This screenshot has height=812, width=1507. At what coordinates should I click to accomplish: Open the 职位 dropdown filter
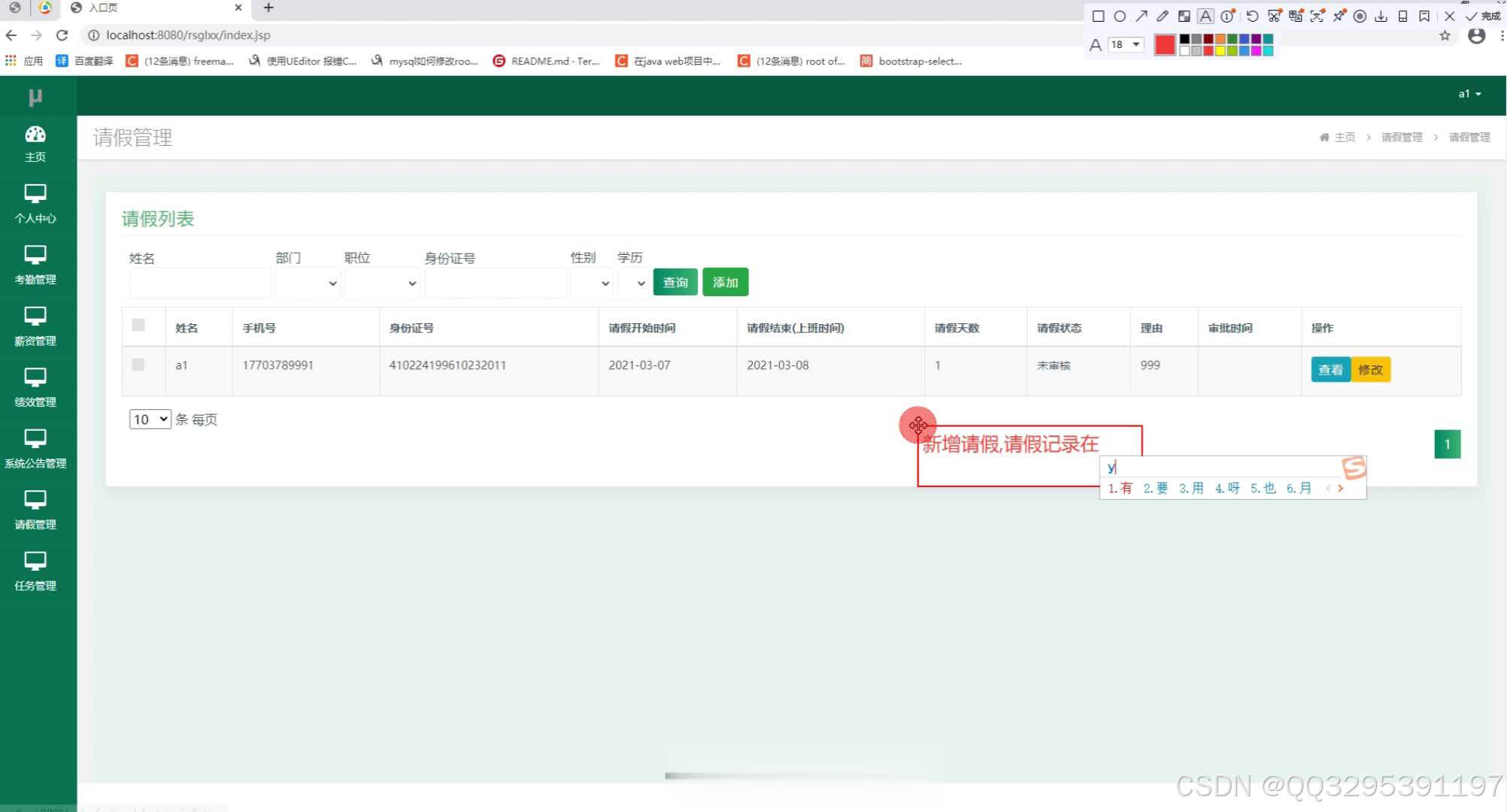tap(382, 283)
